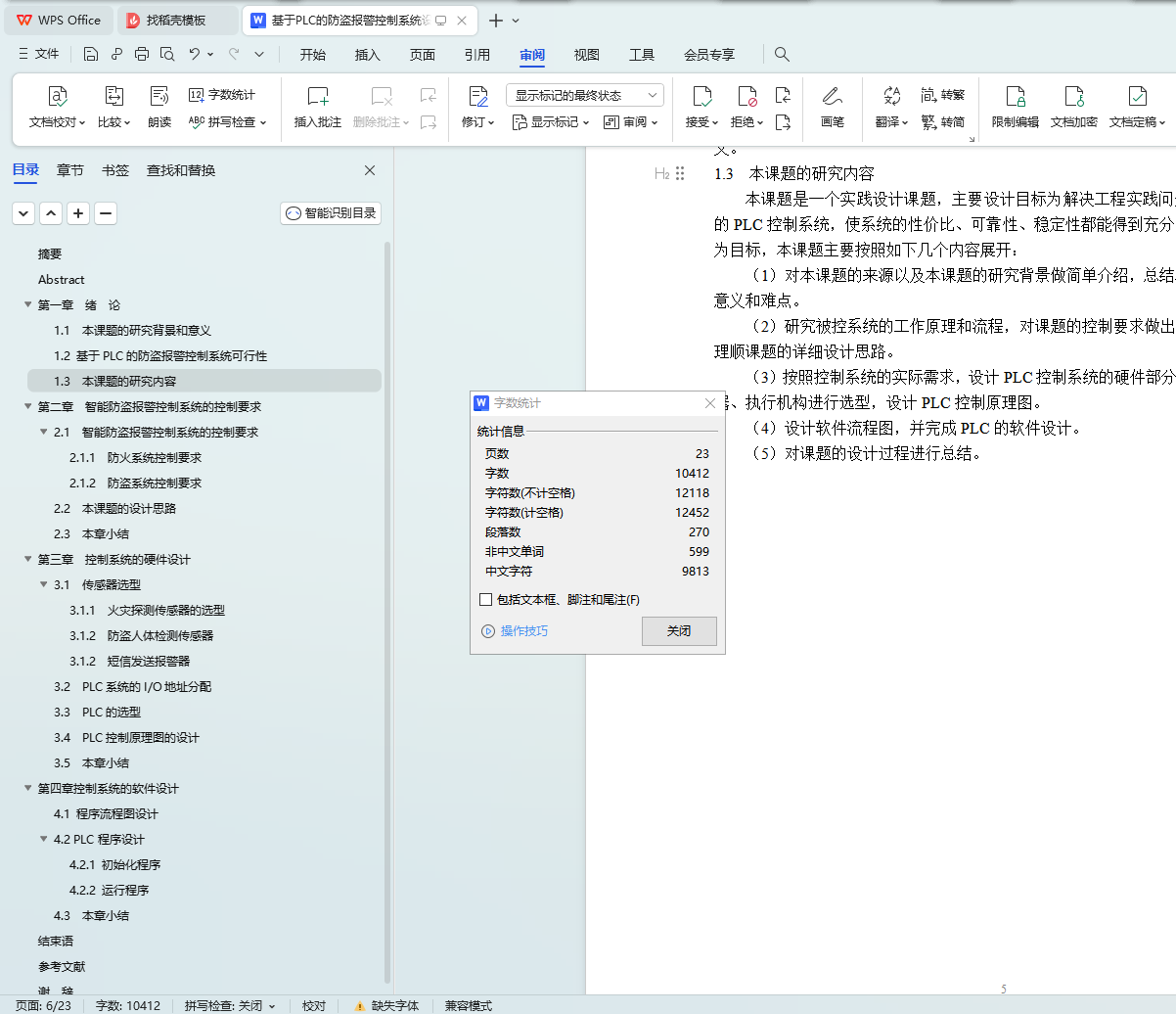Screen dimensions: 1176x1014
Task: Click 插入批注 to insert a comment
Action: point(318,108)
